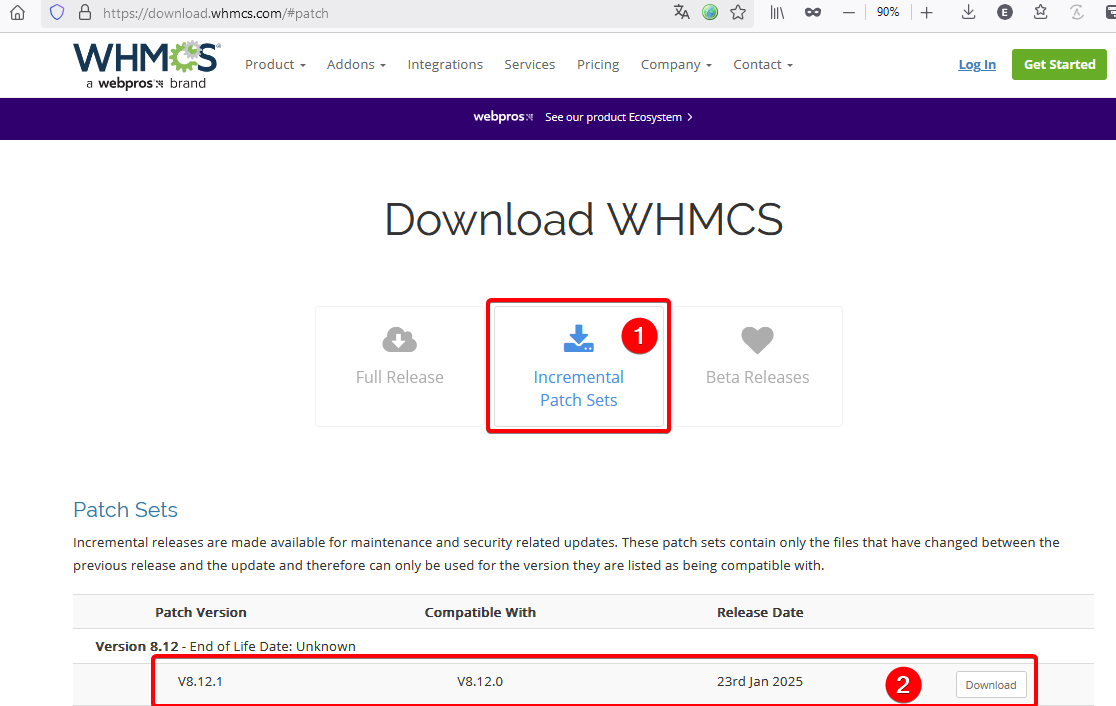The image size is (1116, 706).
Task: Click the greyed circular icon in toolbar
Action: [x=1077, y=12]
